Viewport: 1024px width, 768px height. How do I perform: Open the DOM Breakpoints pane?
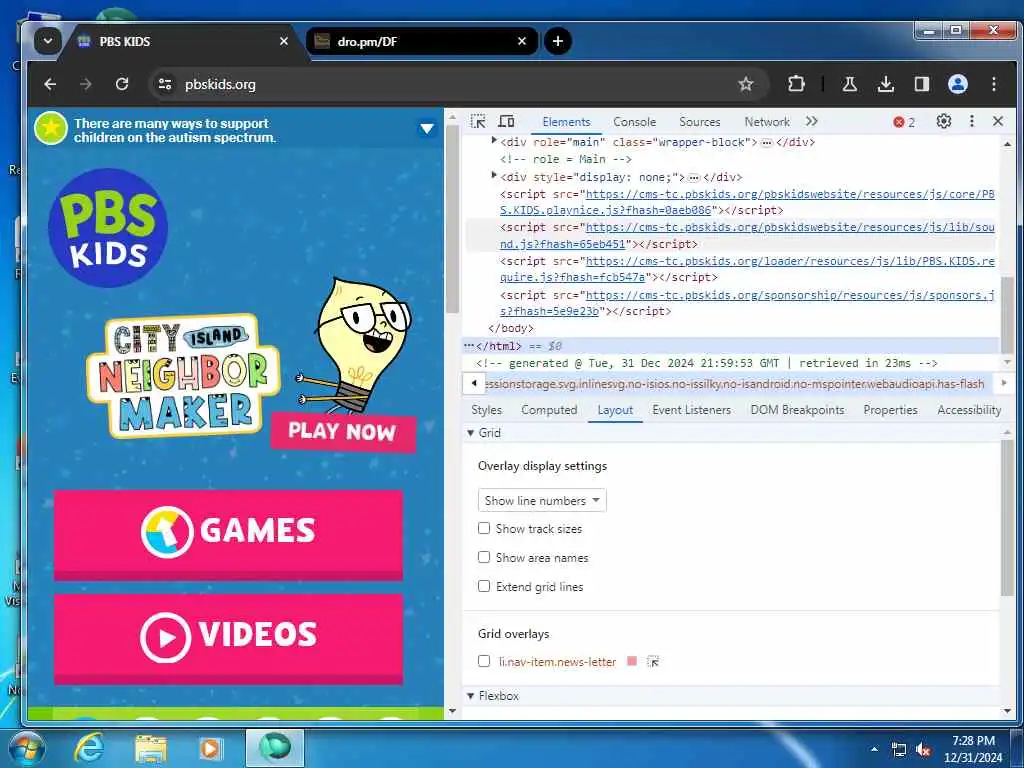click(797, 410)
